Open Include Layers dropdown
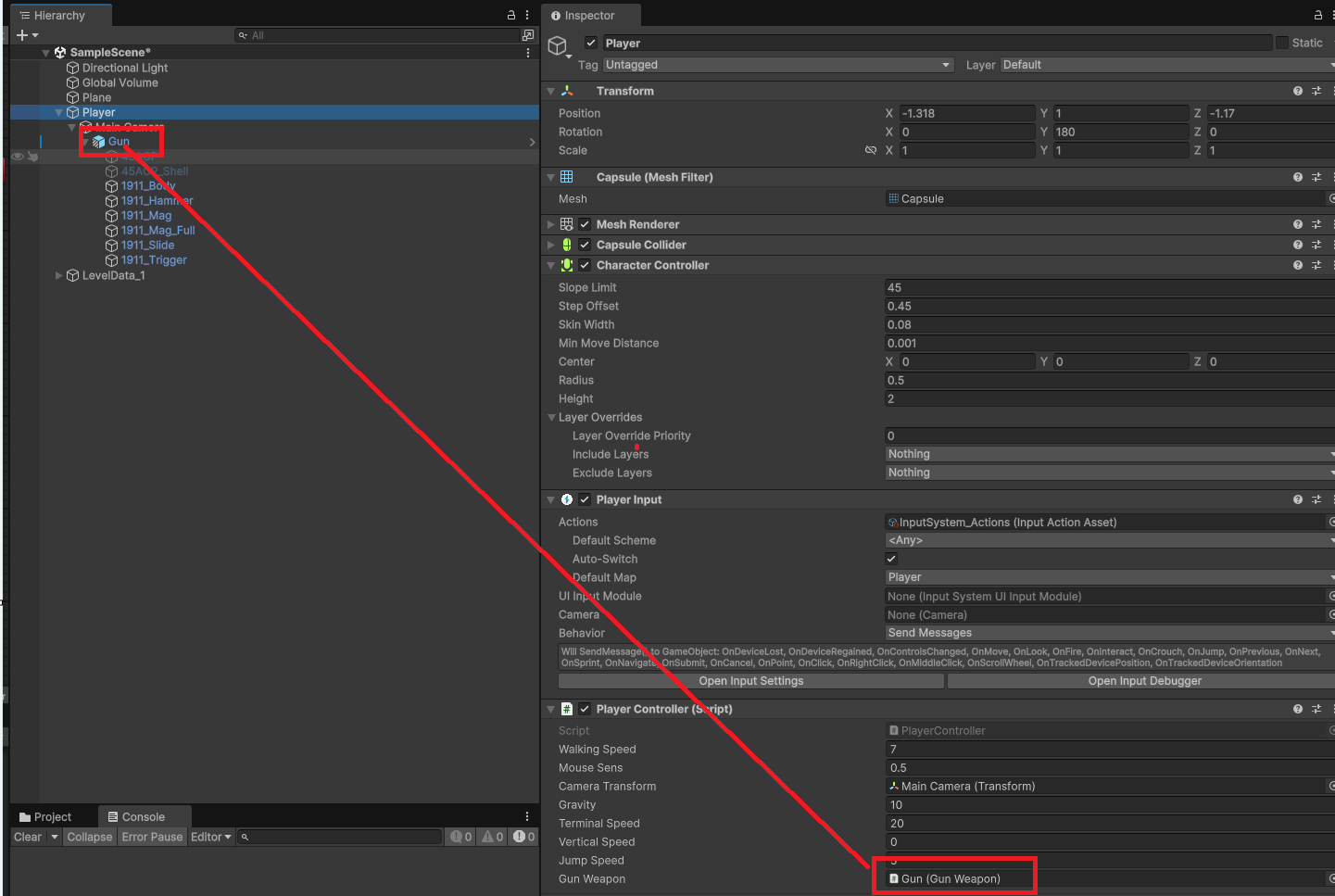Image resolution: width=1335 pixels, height=896 pixels. pos(1110,454)
